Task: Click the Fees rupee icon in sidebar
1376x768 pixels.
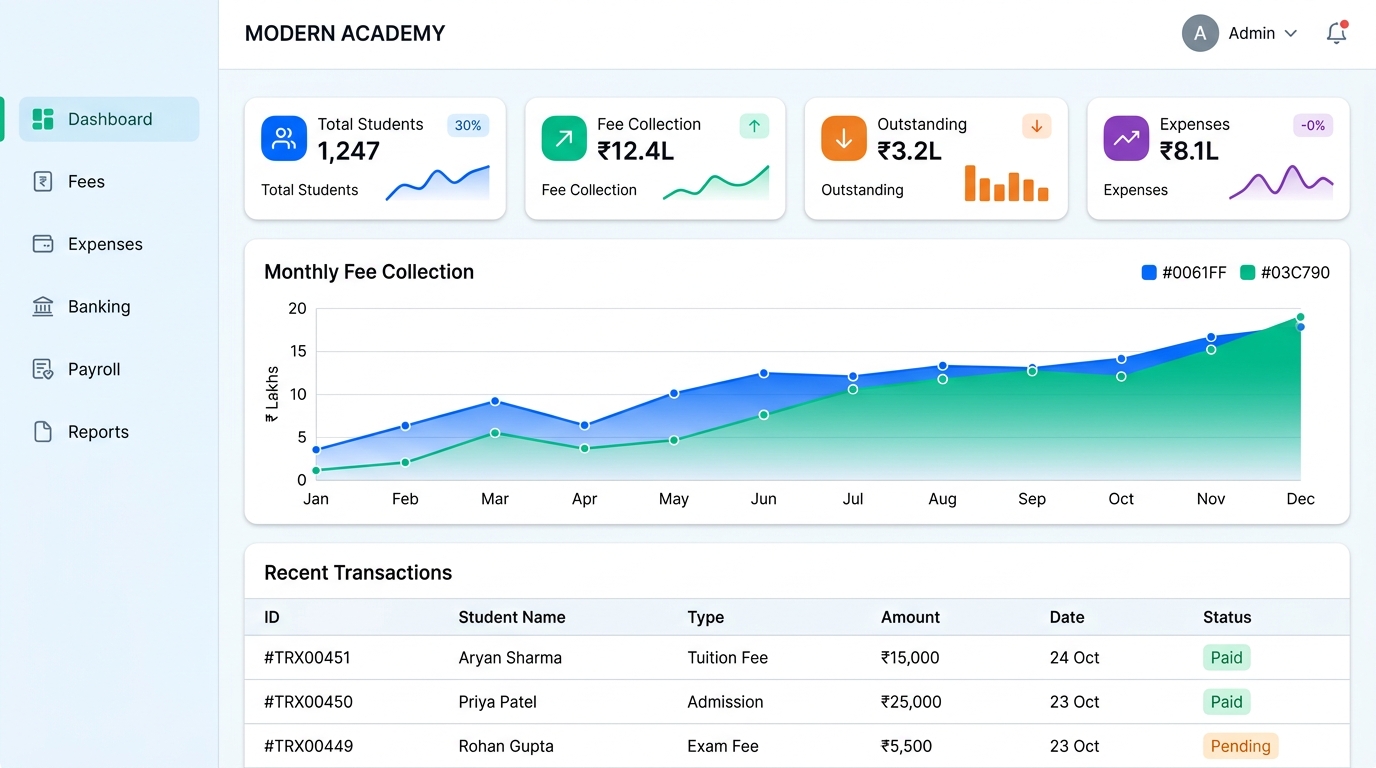Action: (x=43, y=182)
